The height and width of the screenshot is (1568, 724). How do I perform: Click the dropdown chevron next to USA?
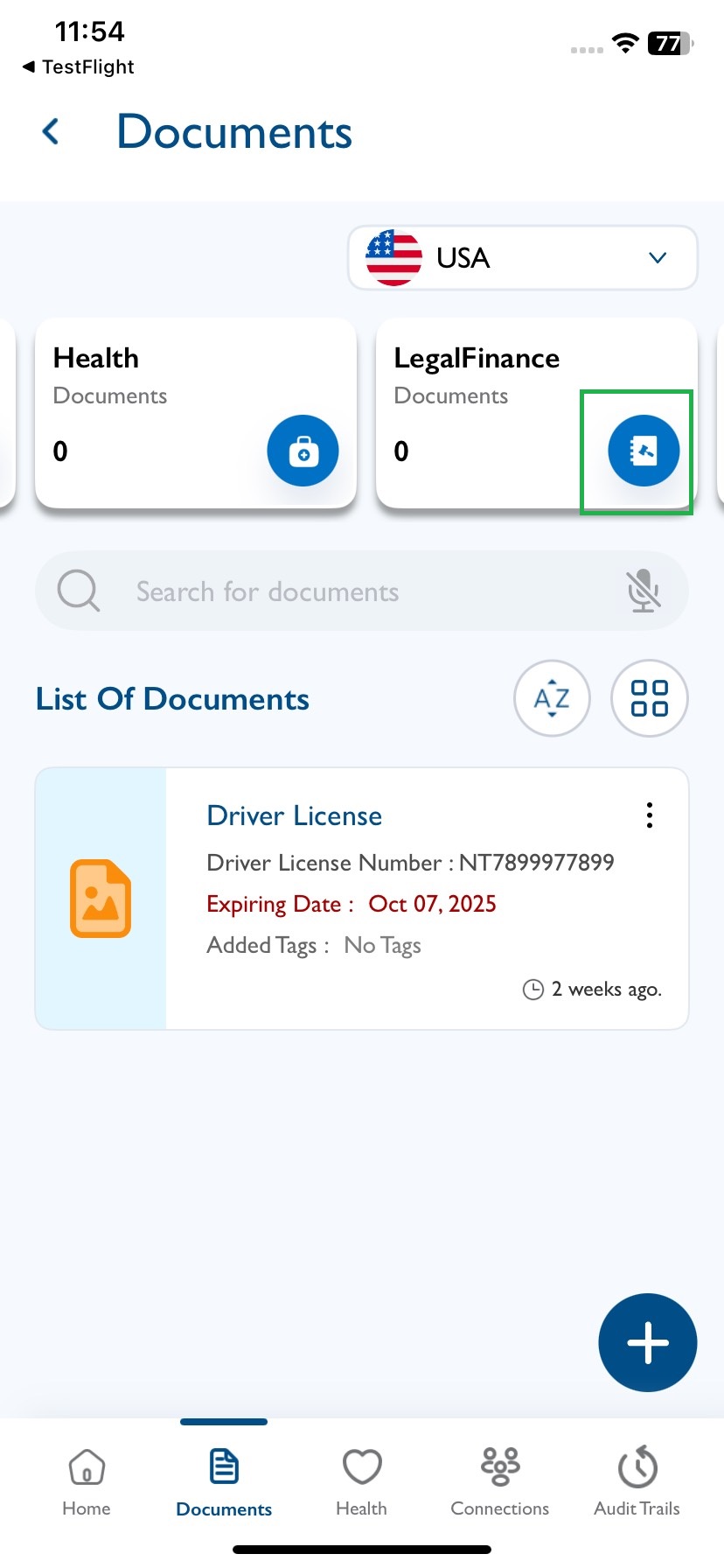[x=658, y=258]
